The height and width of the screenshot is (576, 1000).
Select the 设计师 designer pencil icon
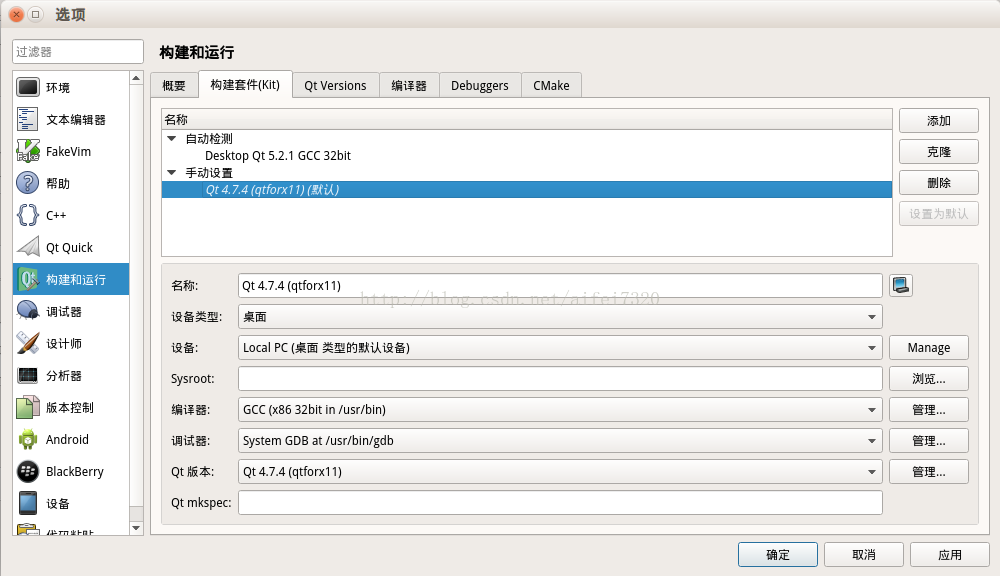(x=28, y=343)
